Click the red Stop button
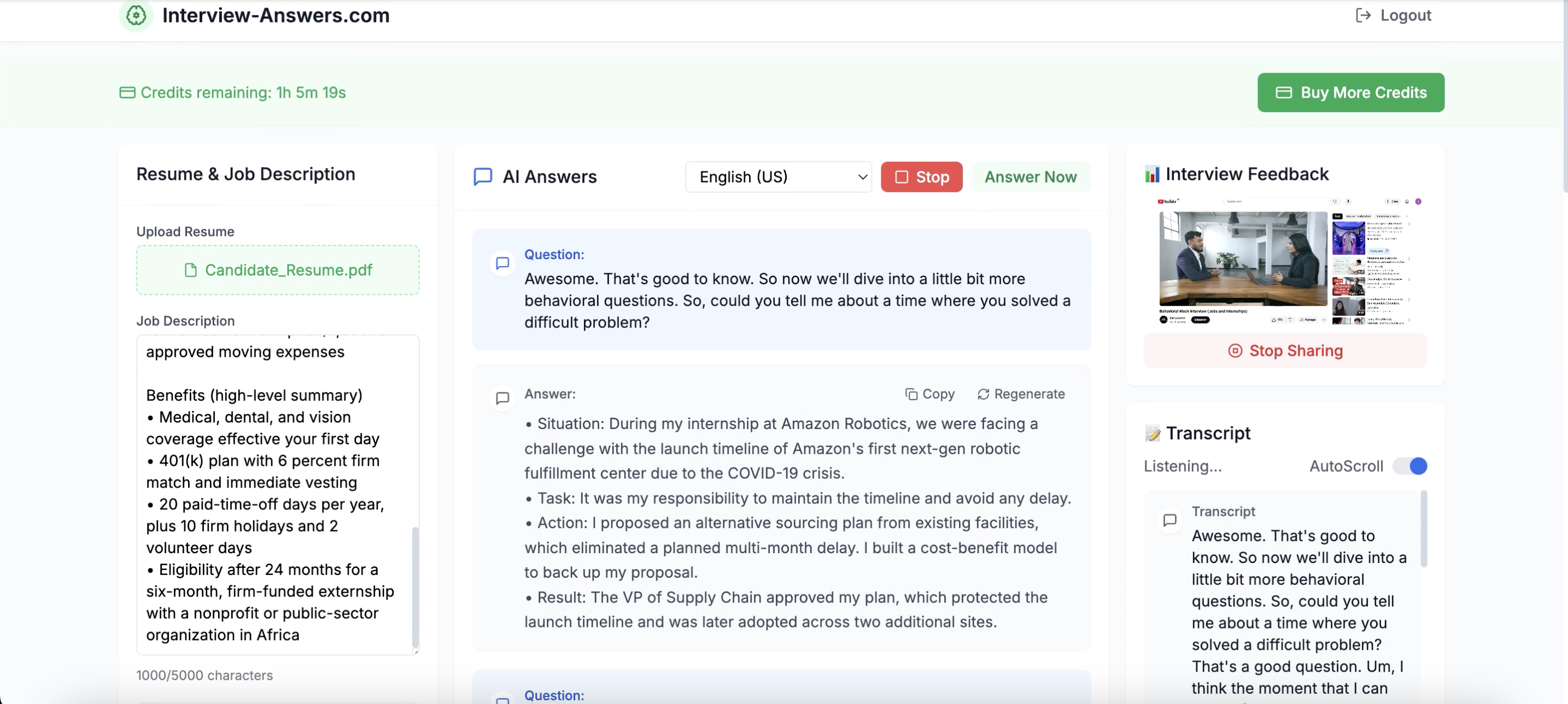 pos(921,177)
